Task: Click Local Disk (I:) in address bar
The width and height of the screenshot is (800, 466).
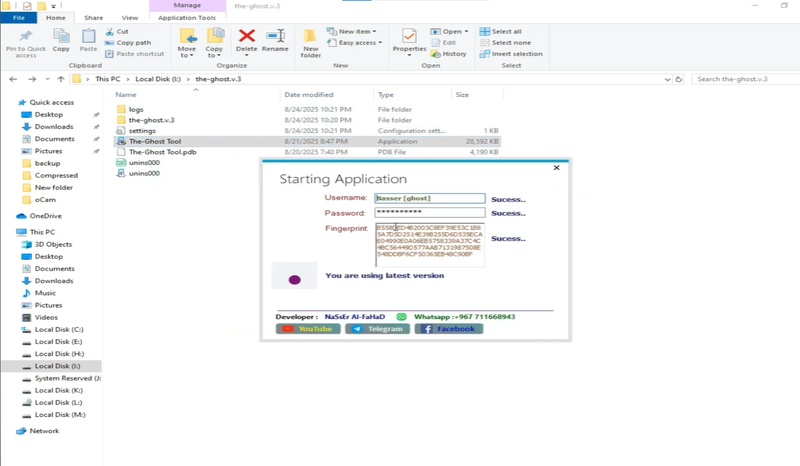Action: point(158,79)
